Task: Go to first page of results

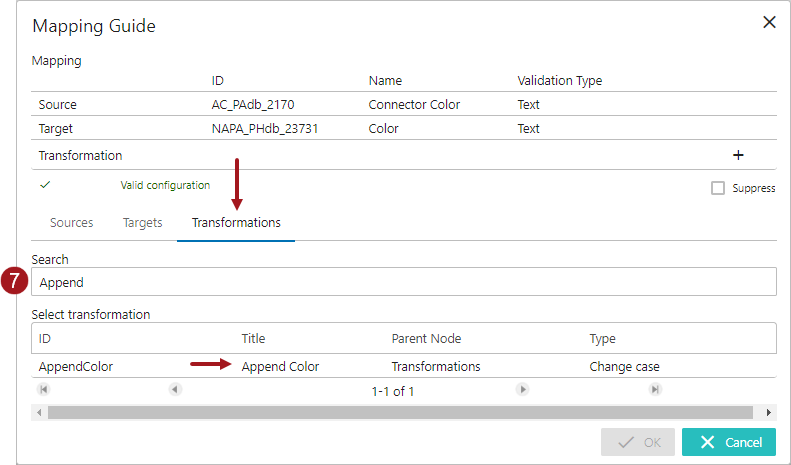Action: coord(43,390)
